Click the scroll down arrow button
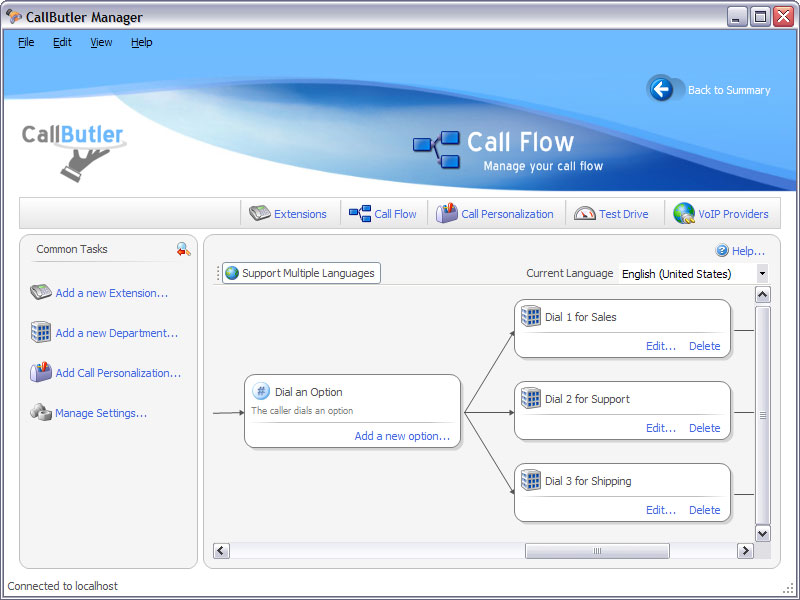This screenshot has height=600, width=800. 763,534
